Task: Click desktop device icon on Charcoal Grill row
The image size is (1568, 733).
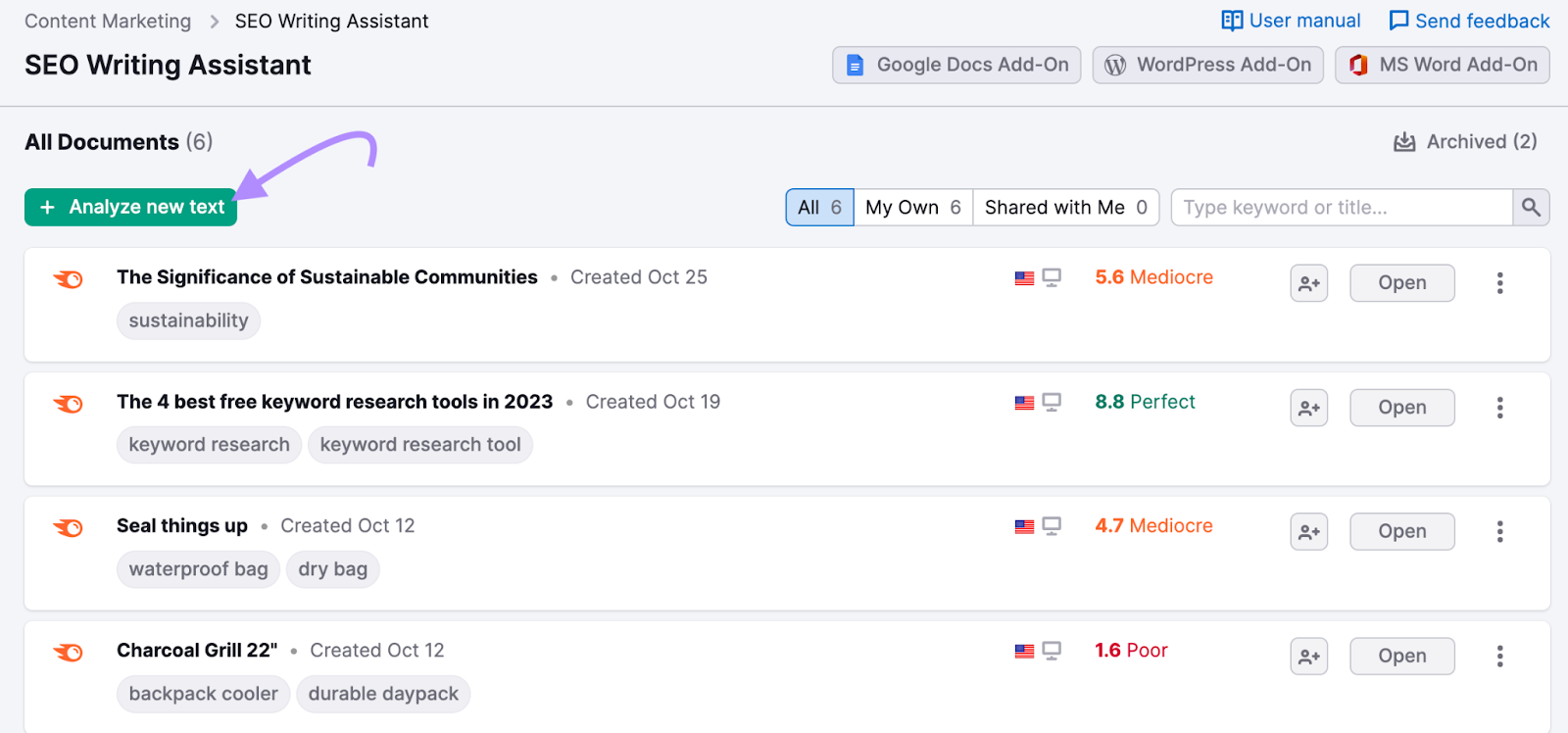Action: pyautogui.click(x=1052, y=651)
